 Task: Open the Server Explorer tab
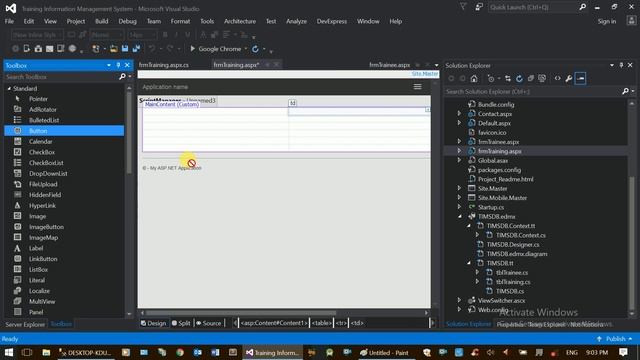(x=25, y=324)
